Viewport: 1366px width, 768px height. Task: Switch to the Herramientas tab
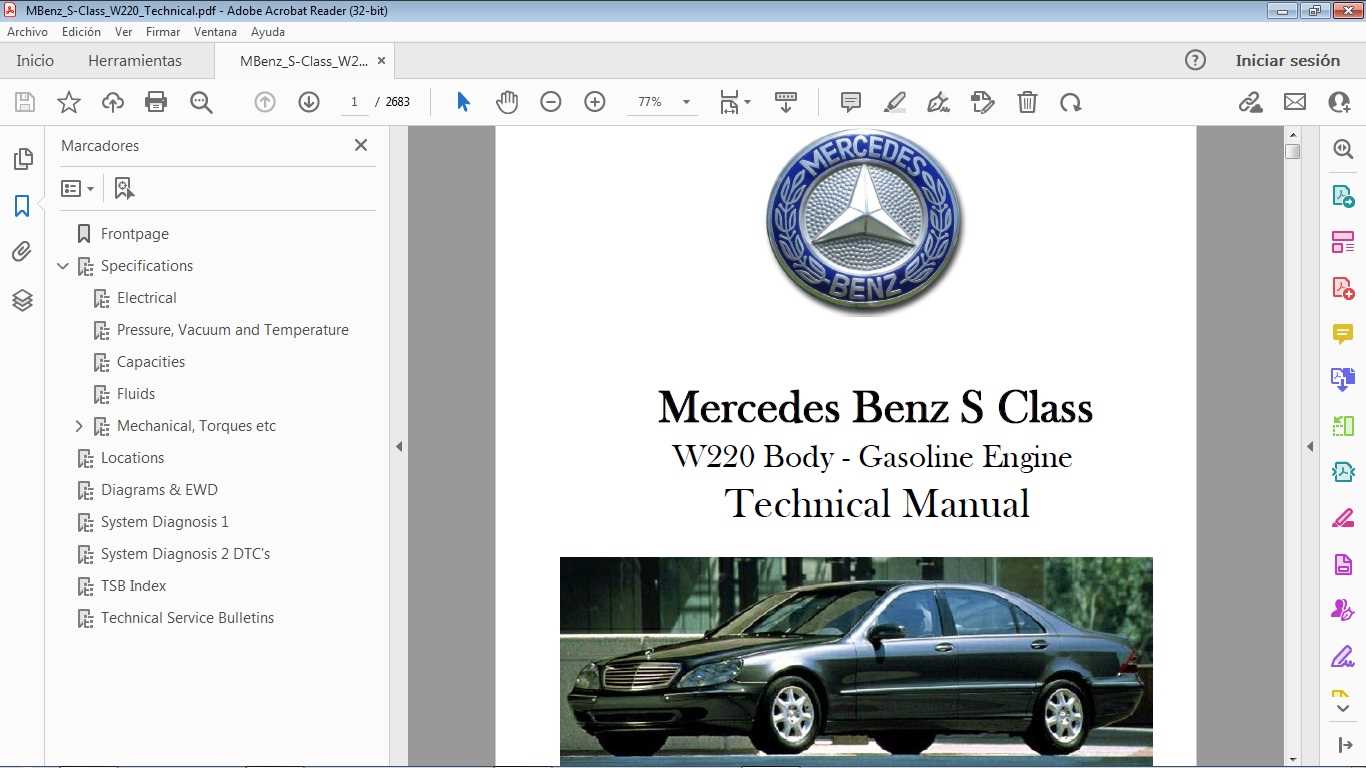[x=135, y=61]
